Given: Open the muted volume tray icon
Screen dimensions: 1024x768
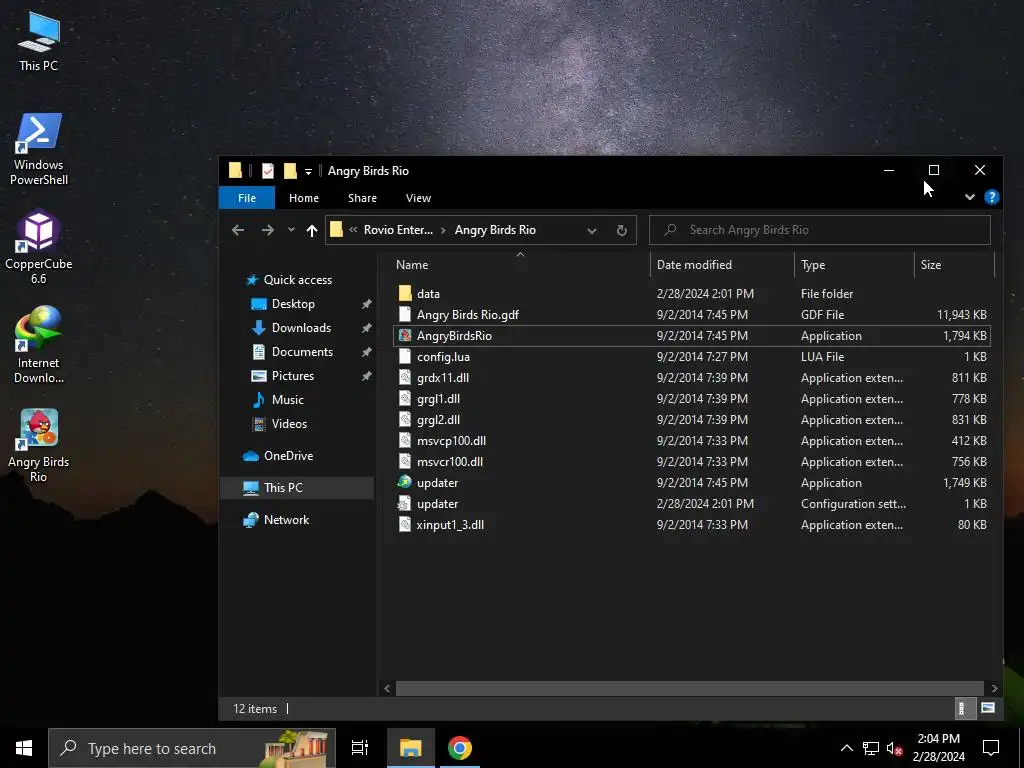Looking at the screenshot, I should [894, 748].
